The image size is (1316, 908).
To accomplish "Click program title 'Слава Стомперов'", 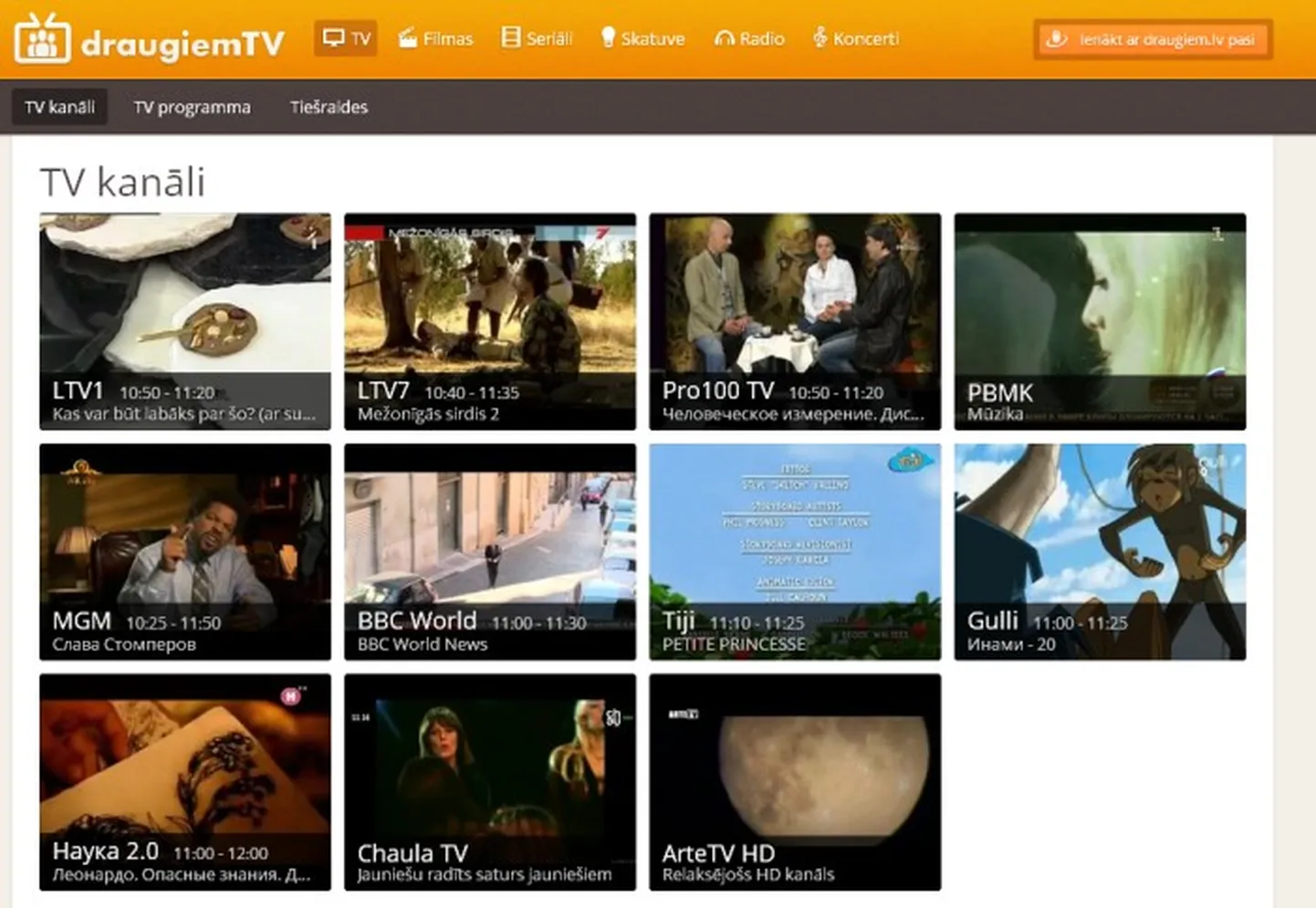I will [124, 644].
